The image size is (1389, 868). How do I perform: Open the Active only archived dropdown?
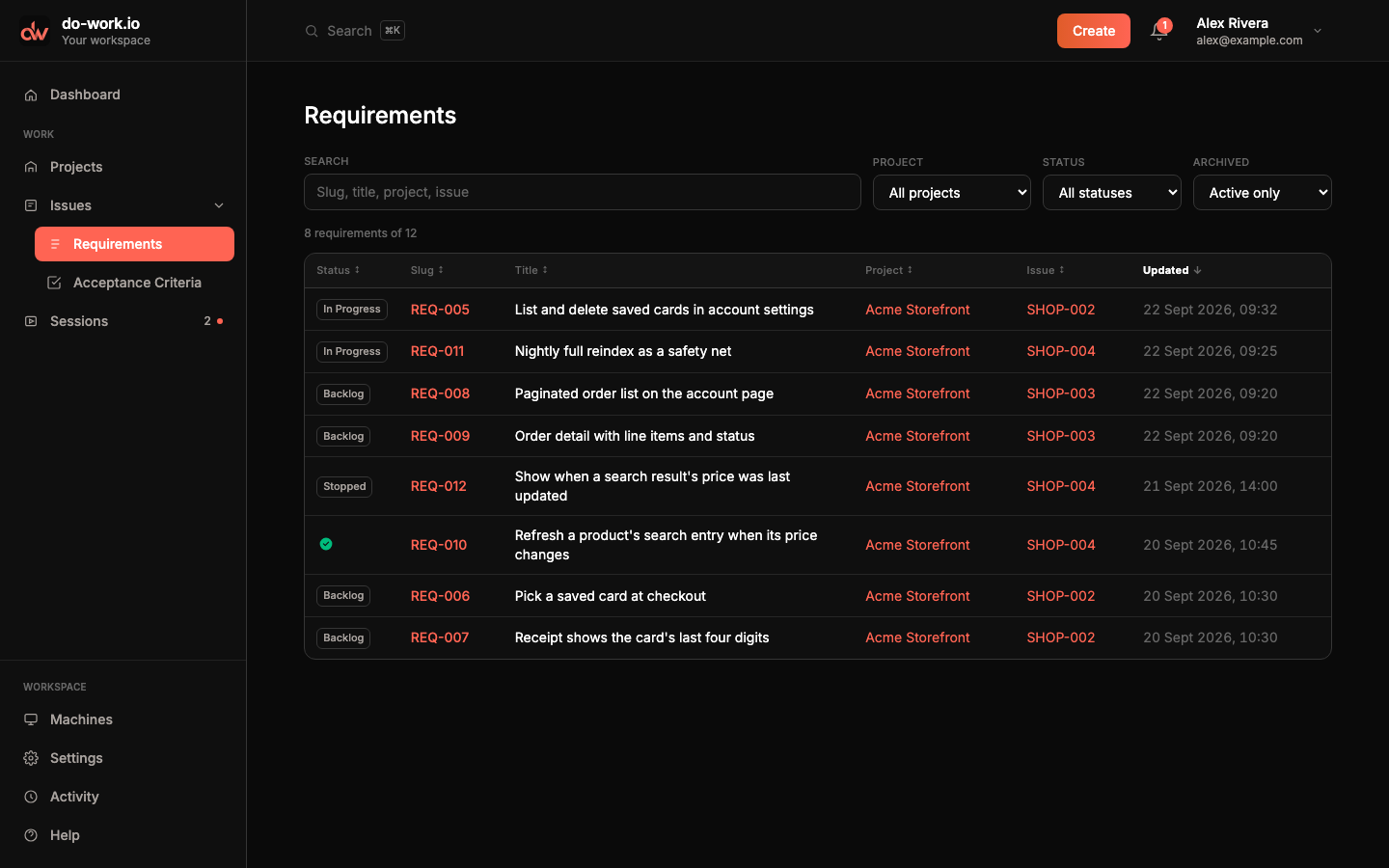click(x=1263, y=193)
